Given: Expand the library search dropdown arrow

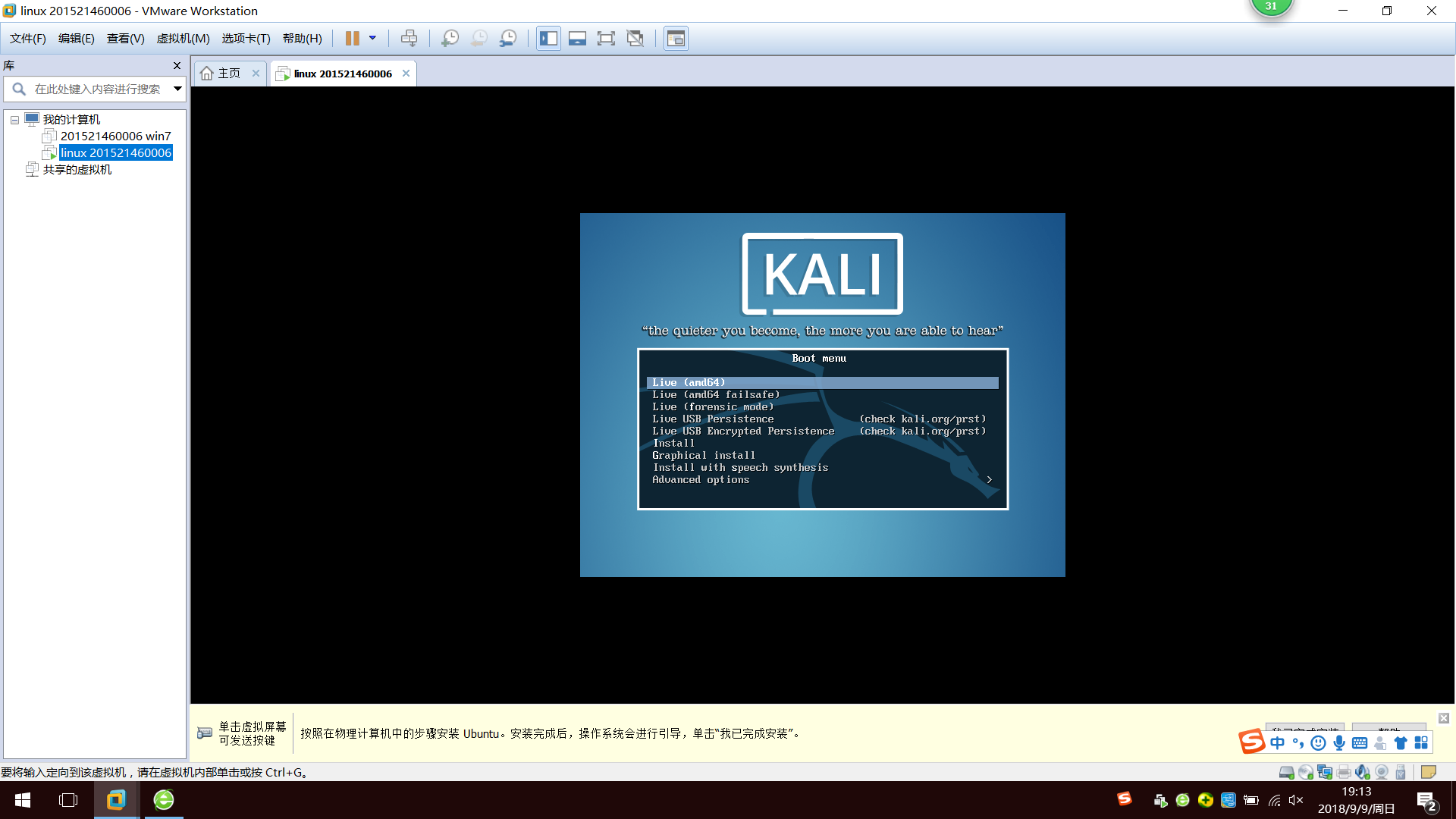Looking at the screenshot, I should pyautogui.click(x=177, y=89).
